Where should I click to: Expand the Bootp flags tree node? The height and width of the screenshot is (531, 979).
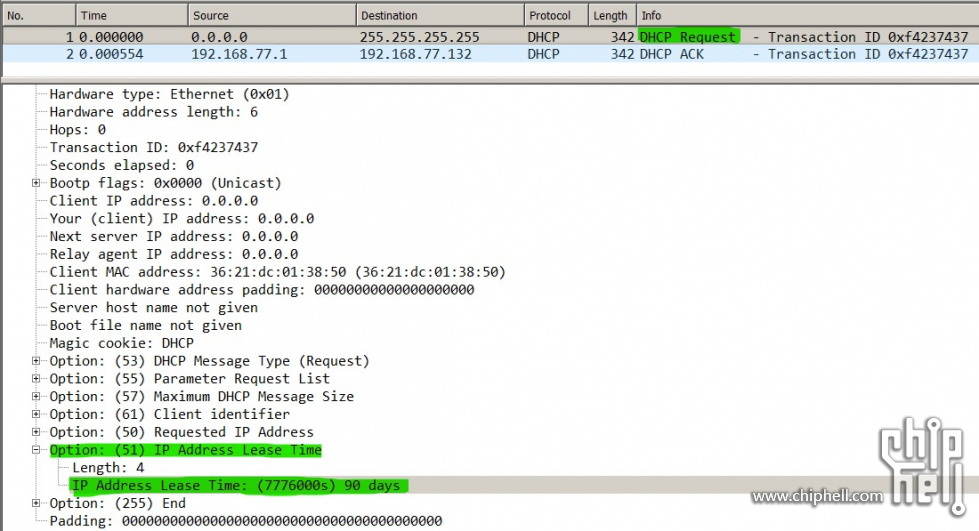point(36,183)
